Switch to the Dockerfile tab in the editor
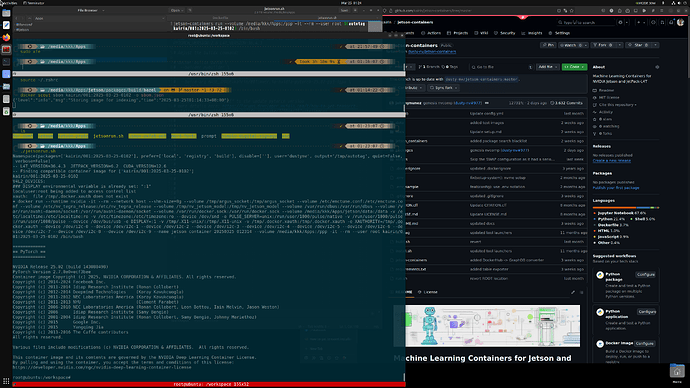 click(220, 18)
